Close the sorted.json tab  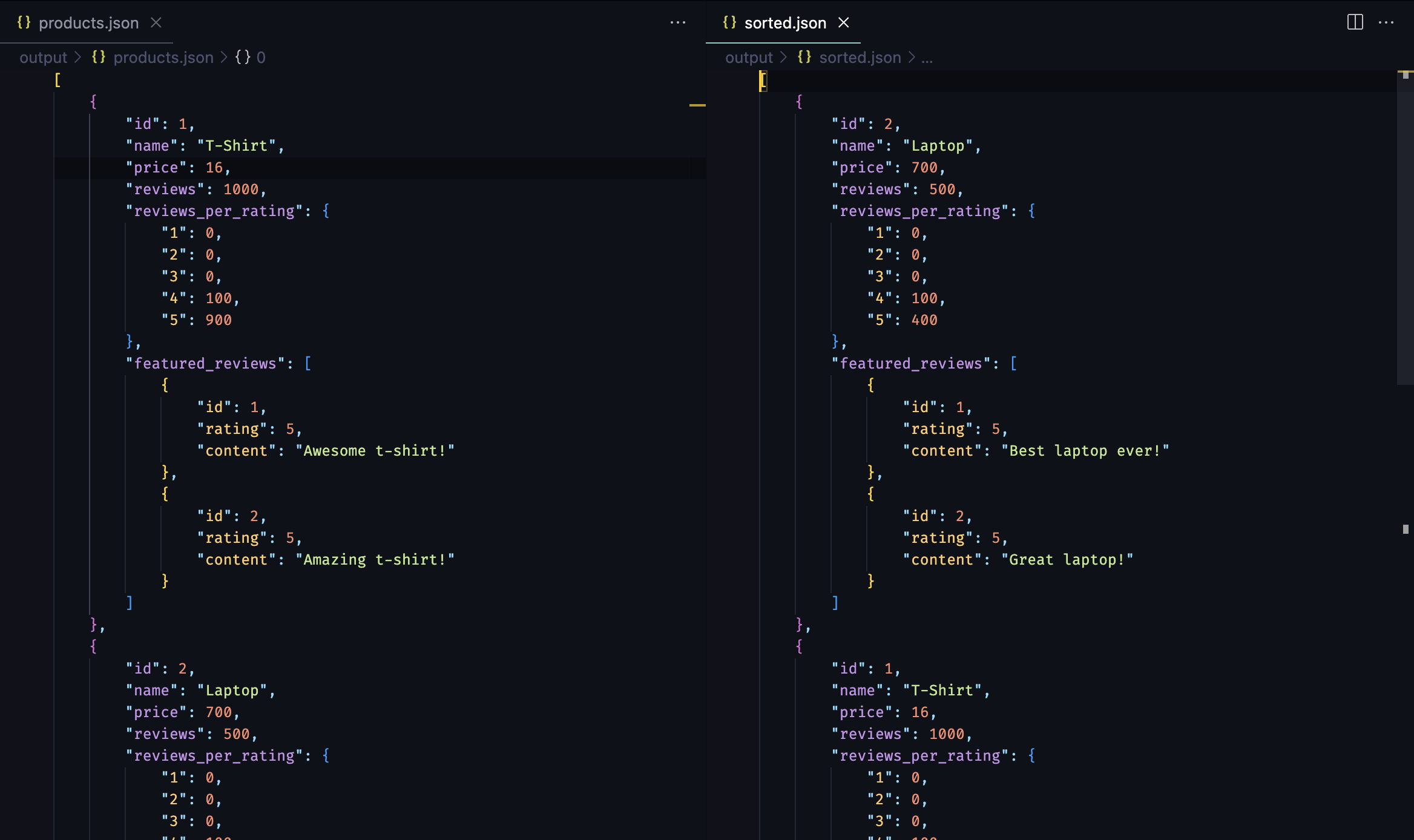[x=843, y=22]
